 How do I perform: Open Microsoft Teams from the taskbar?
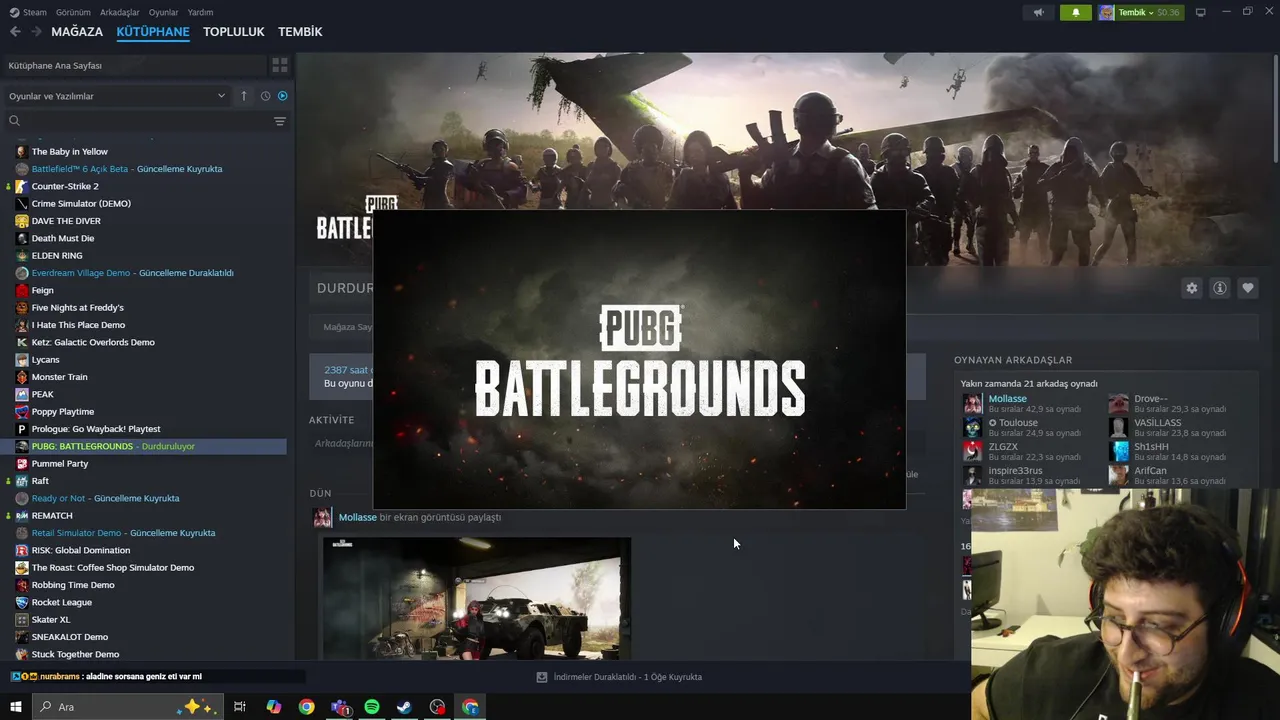pos(341,707)
